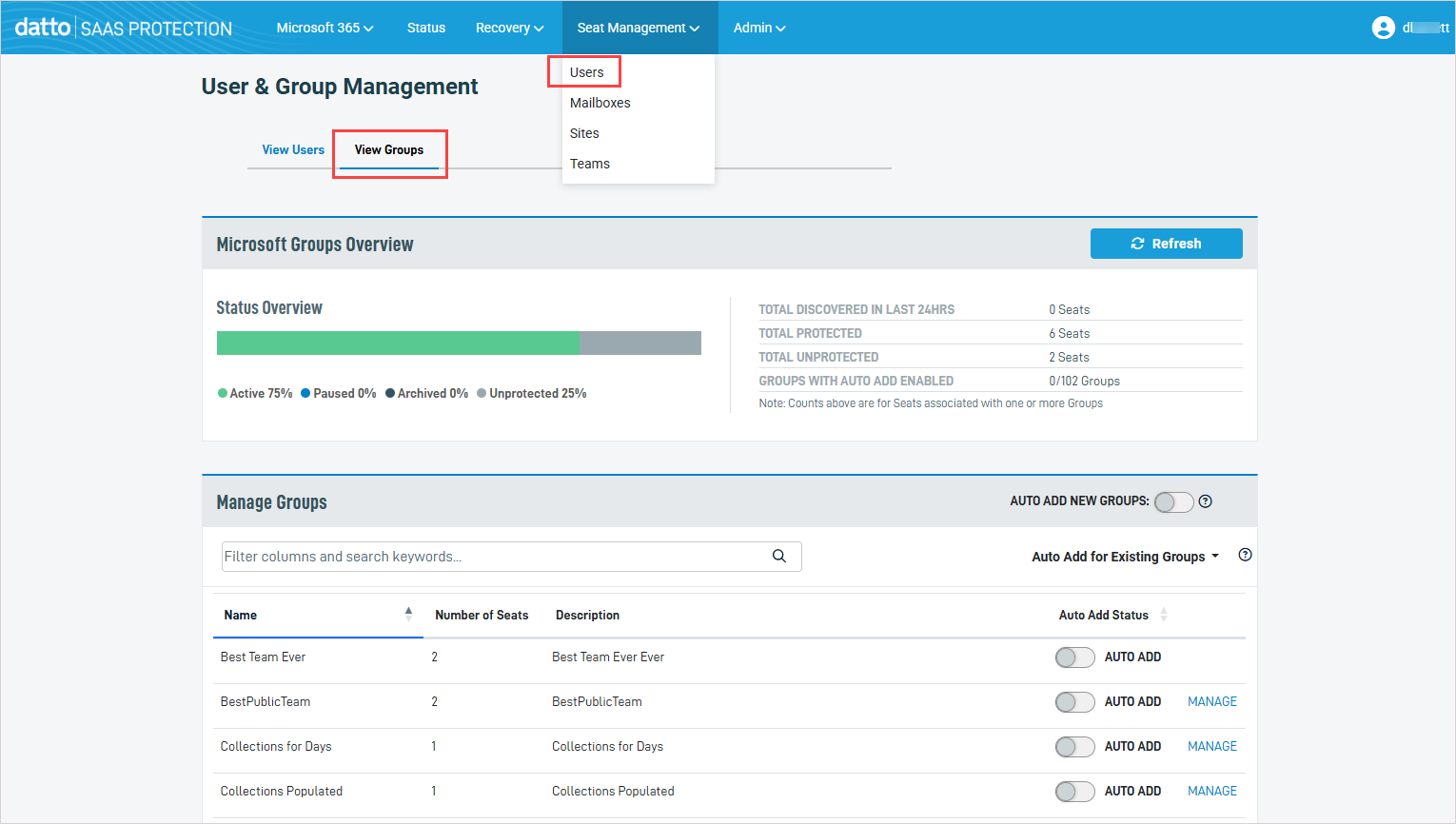Image resolution: width=1456 pixels, height=824 pixels.
Task: Click the Number of Seats column header
Action: [482, 615]
